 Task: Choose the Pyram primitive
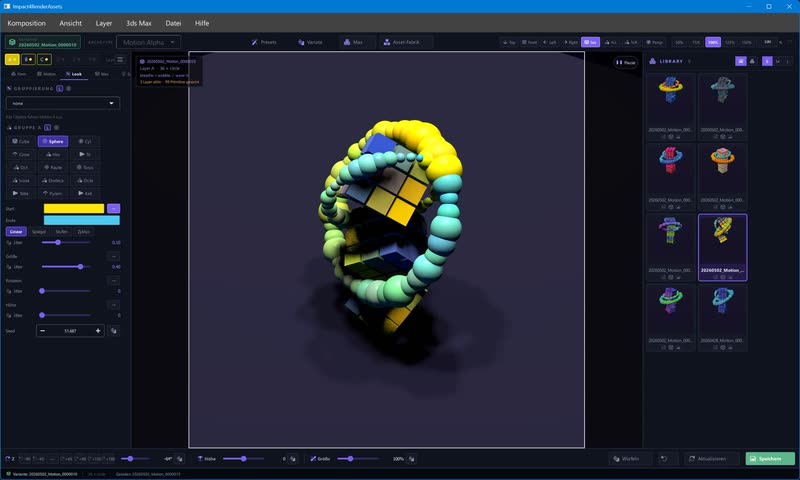pos(53,193)
